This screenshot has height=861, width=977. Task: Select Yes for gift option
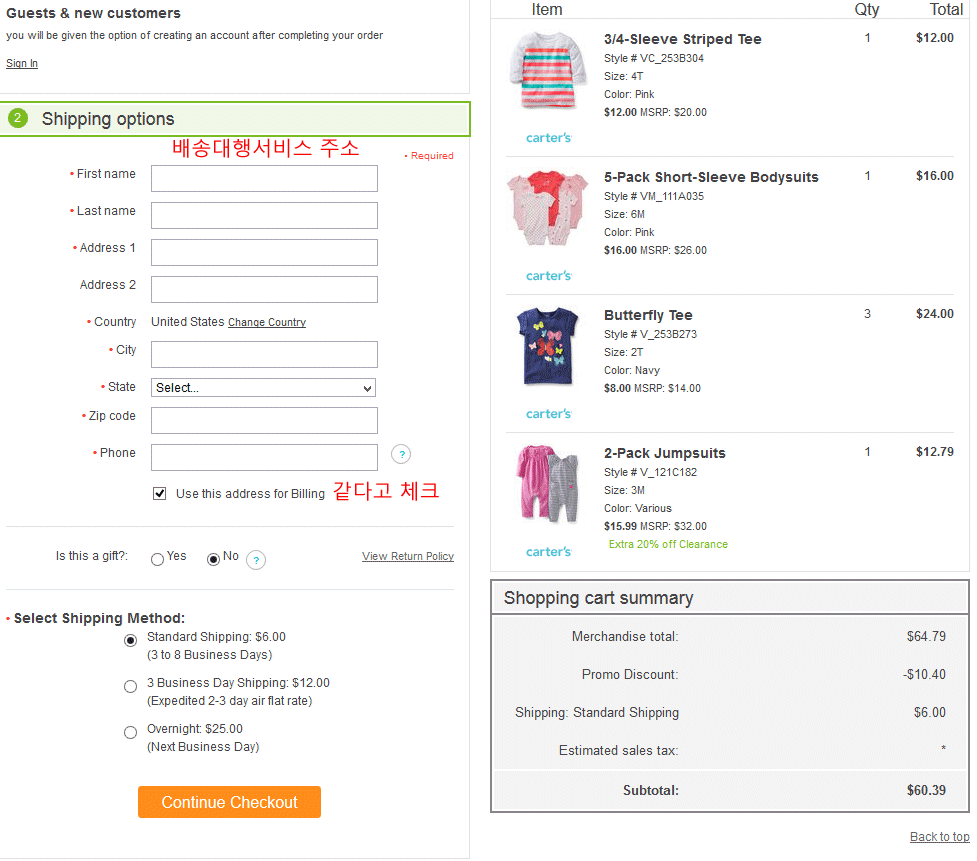click(157, 560)
